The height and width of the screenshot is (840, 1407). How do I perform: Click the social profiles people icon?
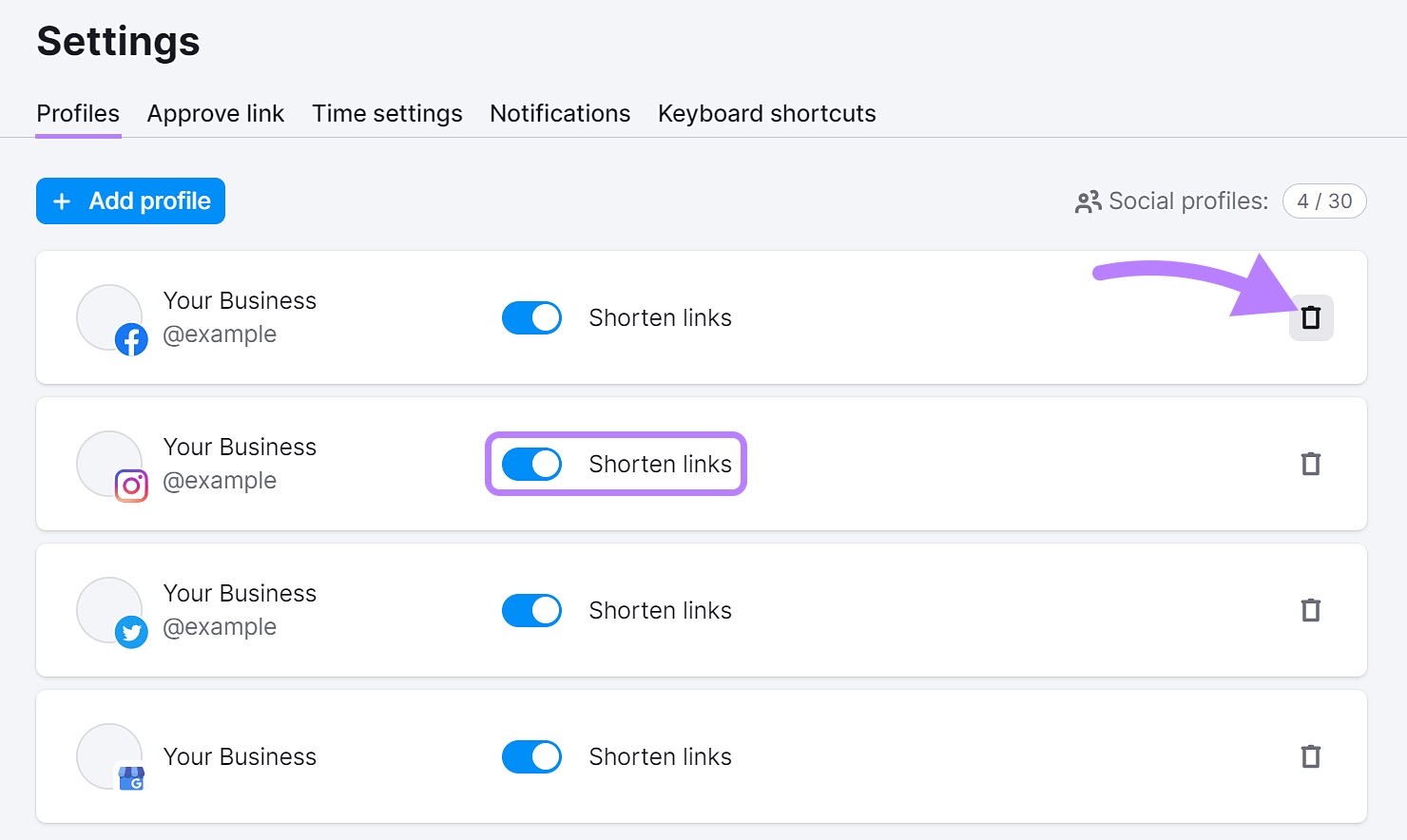1087,200
